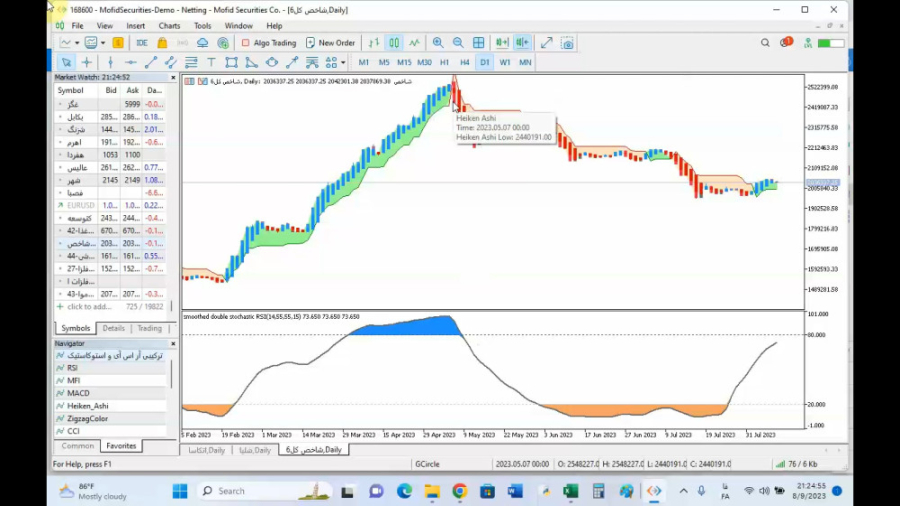The width and height of the screenshot is (900, 506).
Task: Zoom in the chart with magnifier plus
Action: 438,42
